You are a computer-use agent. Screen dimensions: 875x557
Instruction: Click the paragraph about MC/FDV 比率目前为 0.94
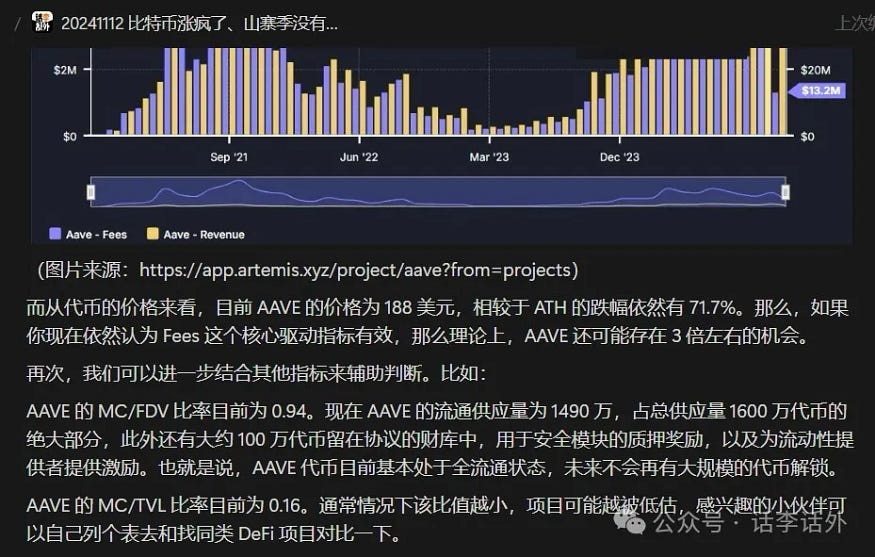click(440, 439)
